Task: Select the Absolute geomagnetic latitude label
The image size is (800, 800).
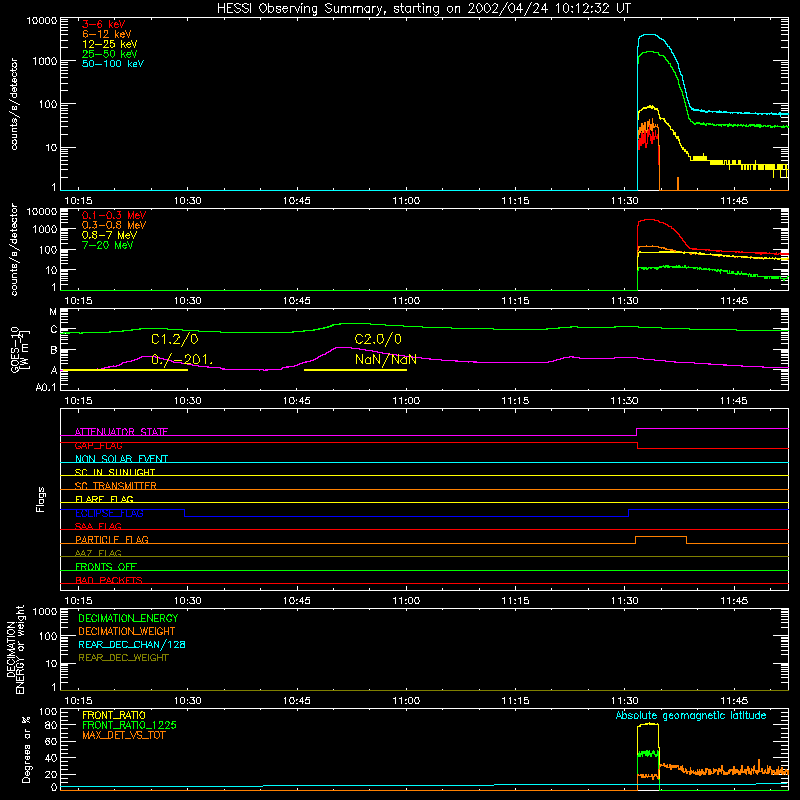Action: (691, 716)
